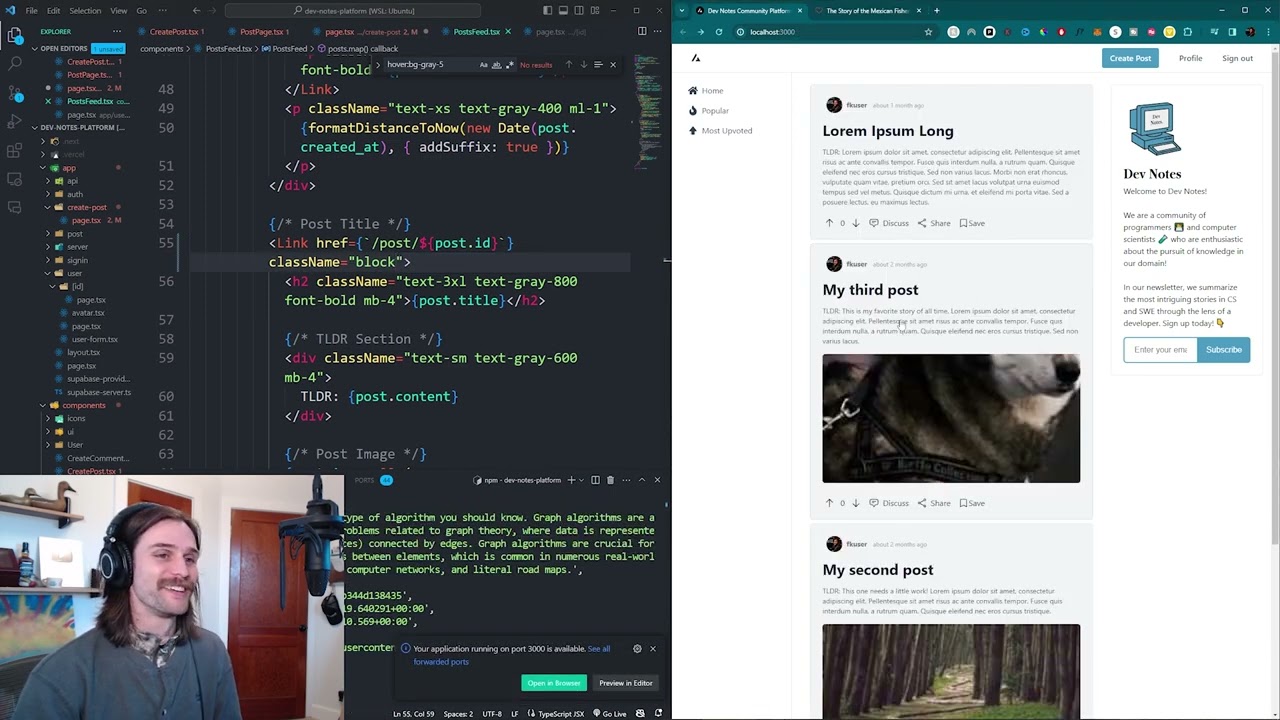1280x720 pixels.
Task: Click Discuss on Lorem Ipsum Long post
Action: pyautogui.click(x=889, y=223)
